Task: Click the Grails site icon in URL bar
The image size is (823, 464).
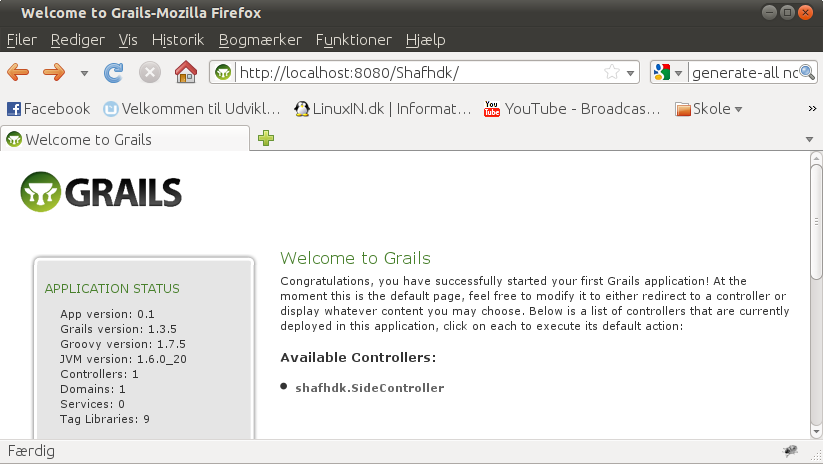Action: pyautogui.click(x=223, y=72)
